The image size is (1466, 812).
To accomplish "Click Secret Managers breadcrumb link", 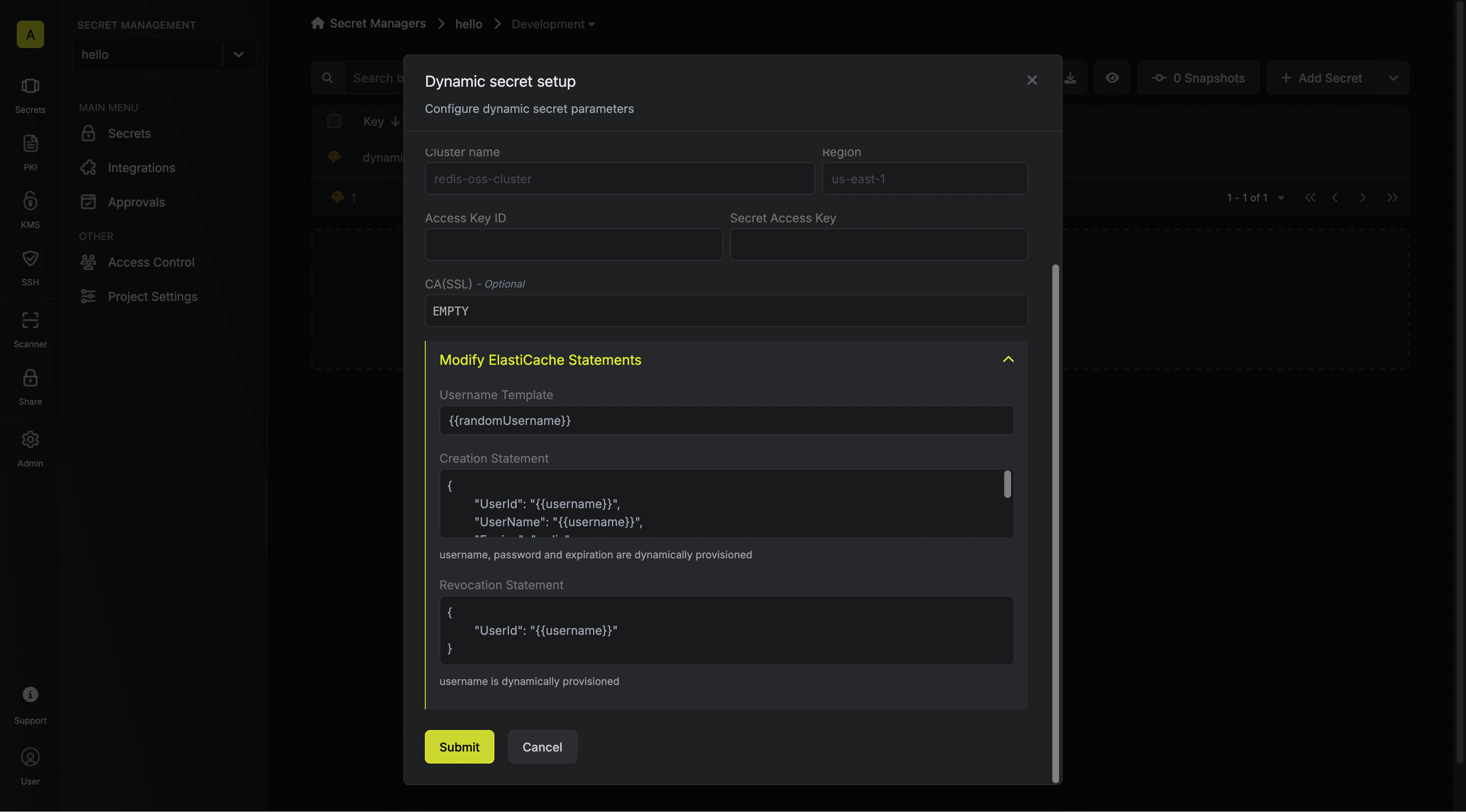I will (377, 23).
